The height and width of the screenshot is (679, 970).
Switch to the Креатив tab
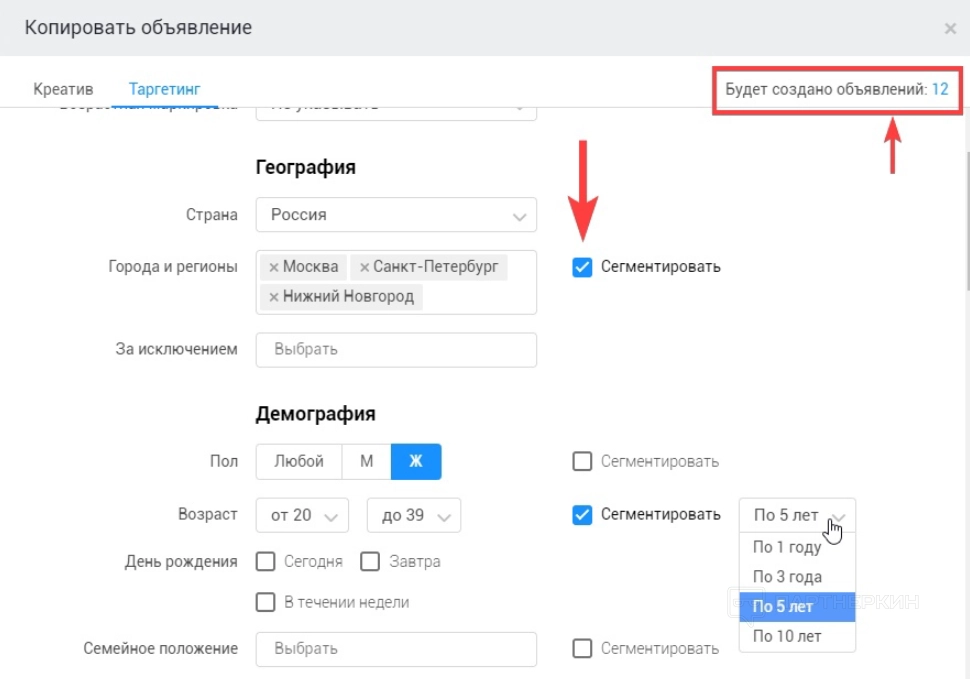coord(63,88)
